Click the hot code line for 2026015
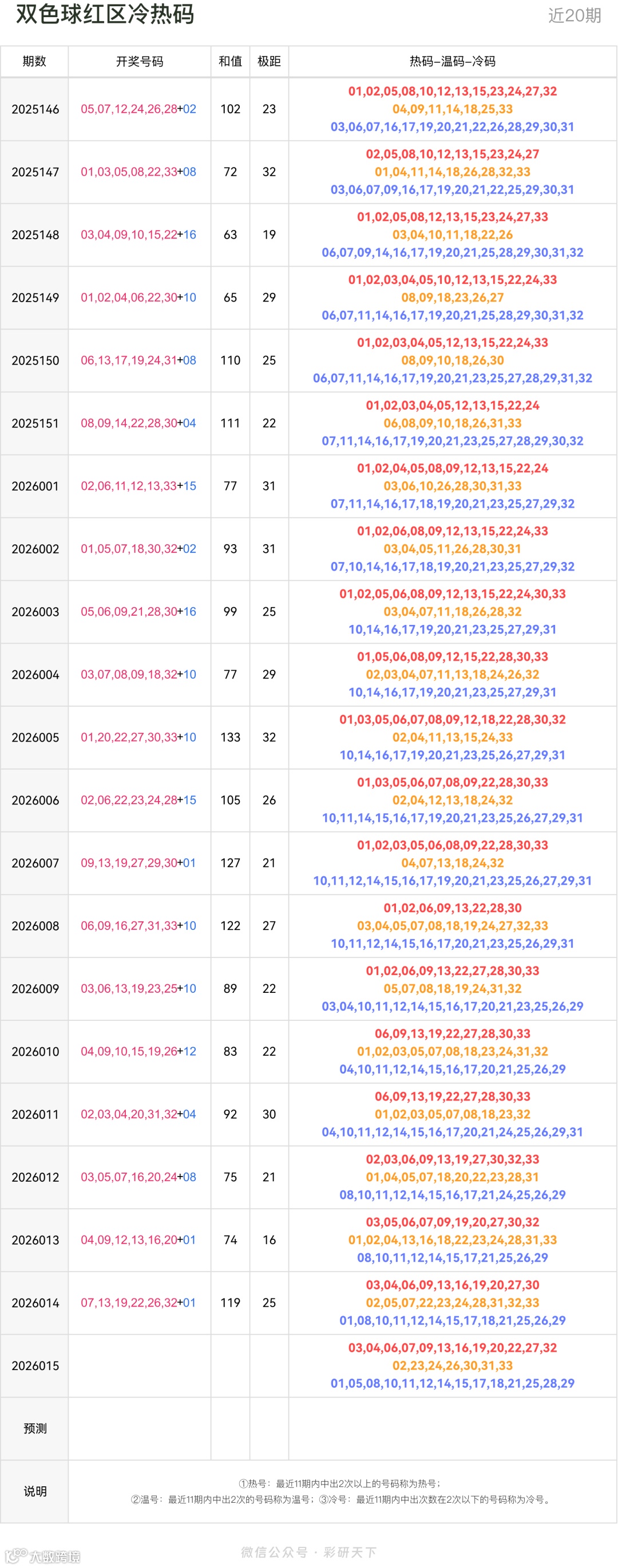The height and width of the screenshot is (1568, 618). [453, 1348]
